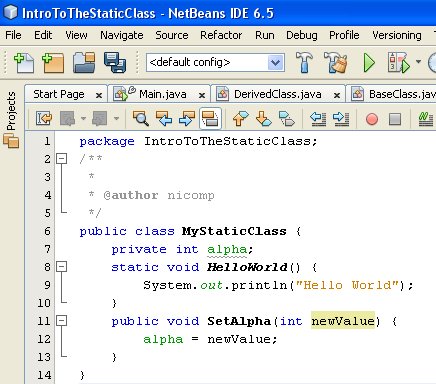Shift line right icon
Viewport: 436px width, 384px height.
click(x=341, y=119)
